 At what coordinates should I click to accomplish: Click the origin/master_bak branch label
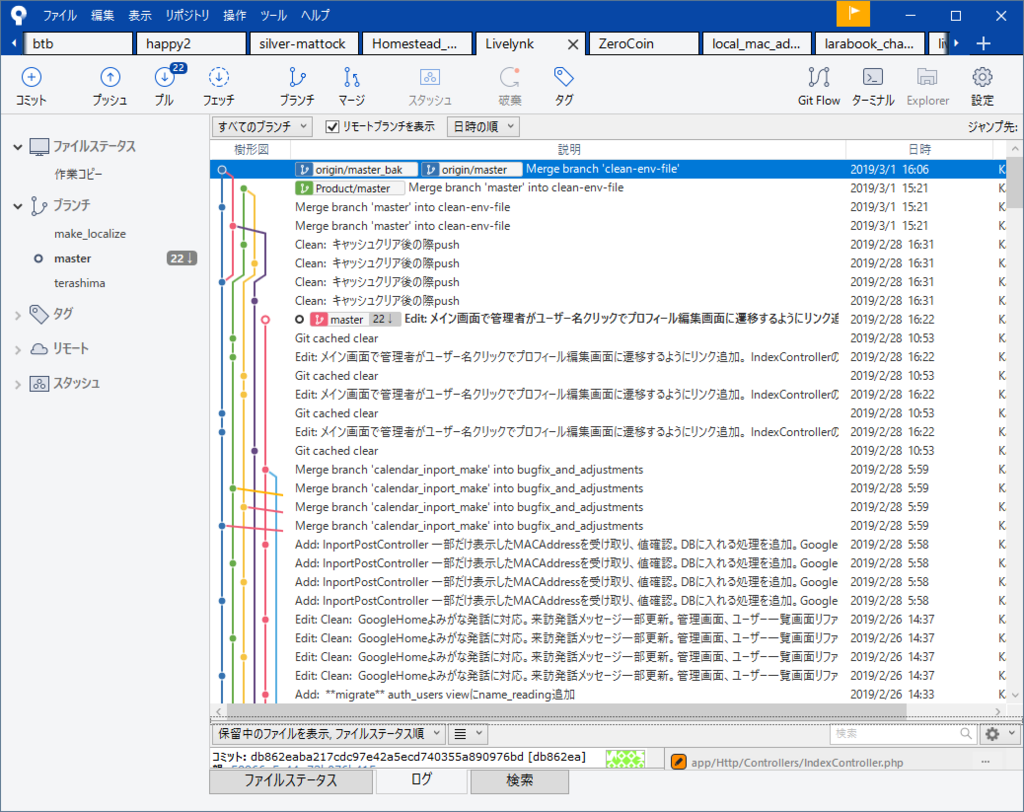(357, 170)
